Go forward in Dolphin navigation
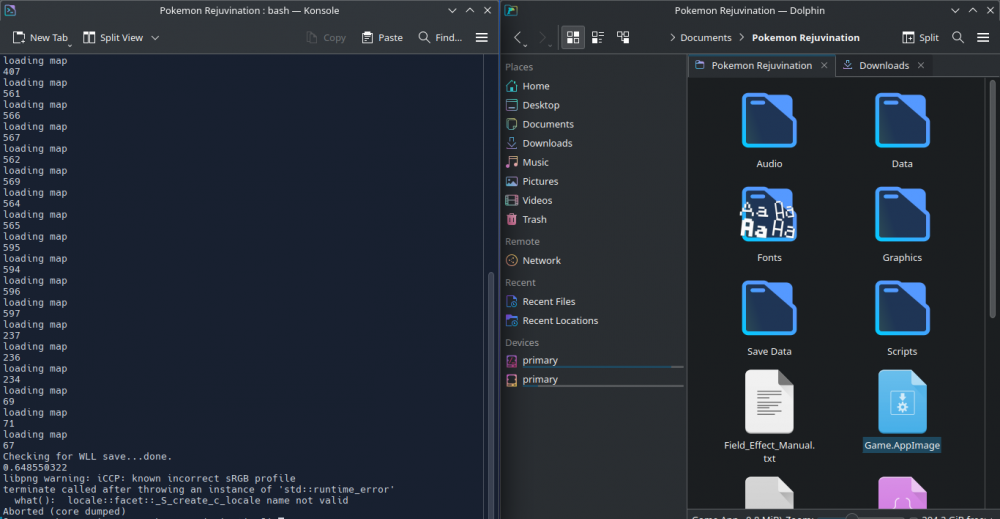 point(542,38)
